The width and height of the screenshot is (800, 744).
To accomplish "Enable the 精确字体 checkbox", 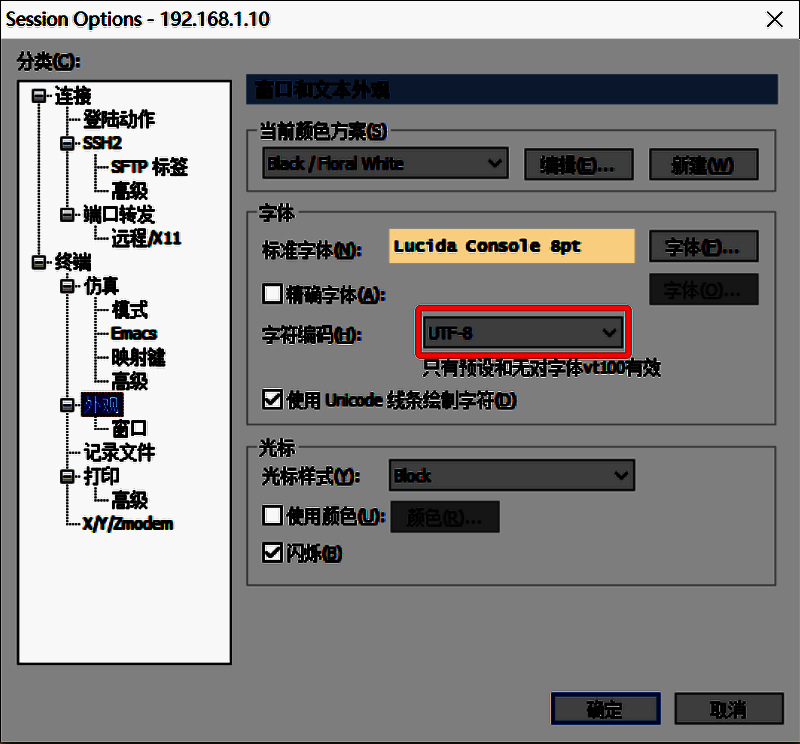I will coord(273,293).
